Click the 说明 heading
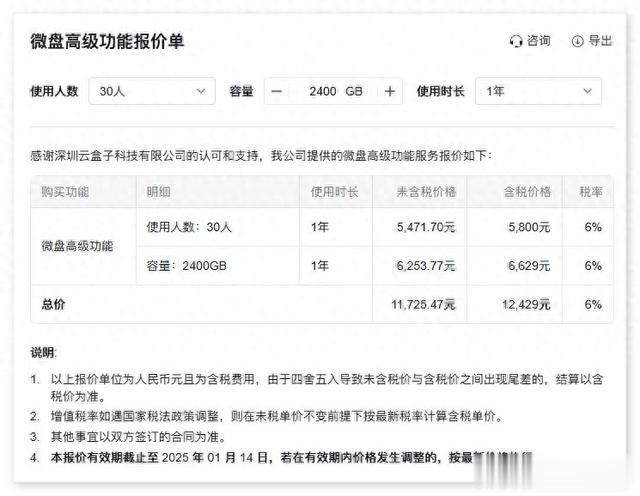The image size is (640, 496). click(43, 353)
